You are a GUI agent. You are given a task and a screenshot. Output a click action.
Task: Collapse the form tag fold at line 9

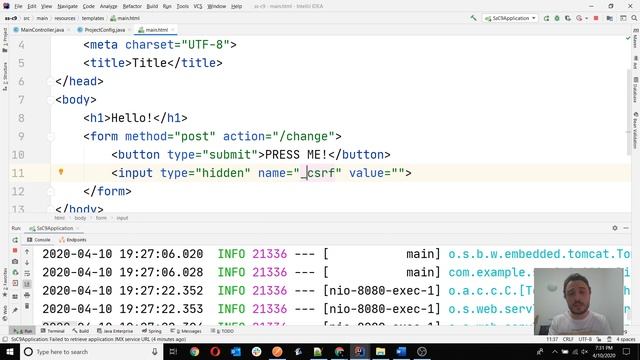[x=51, y=136]
